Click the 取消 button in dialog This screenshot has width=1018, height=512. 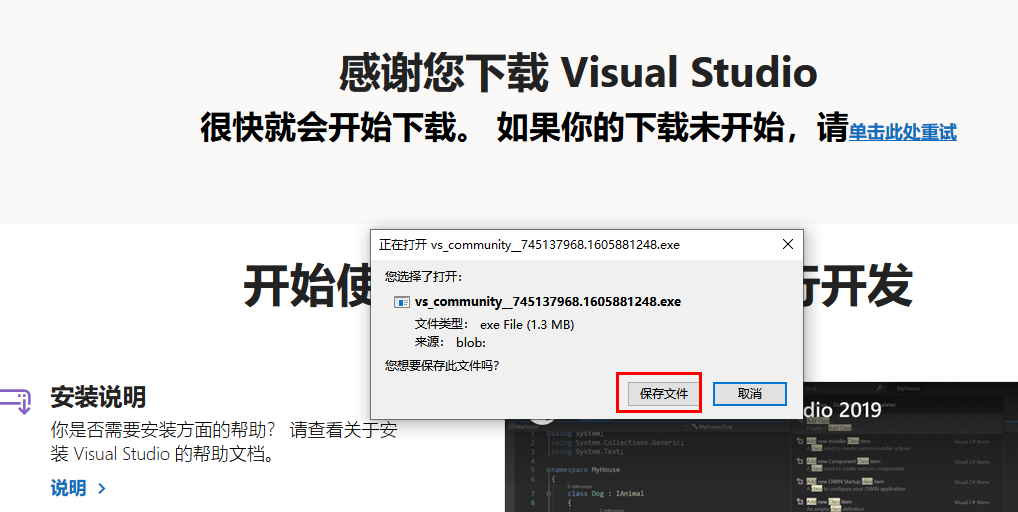click(750, 394)
